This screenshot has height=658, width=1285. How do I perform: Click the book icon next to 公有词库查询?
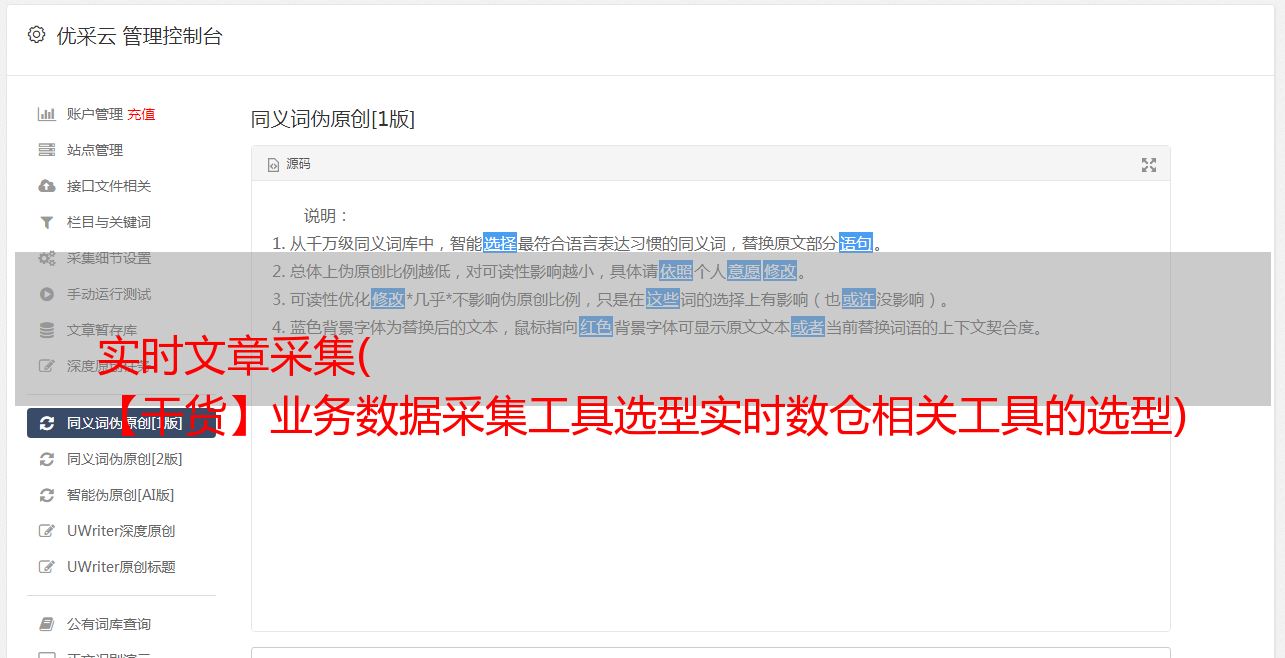pos(46,624)
